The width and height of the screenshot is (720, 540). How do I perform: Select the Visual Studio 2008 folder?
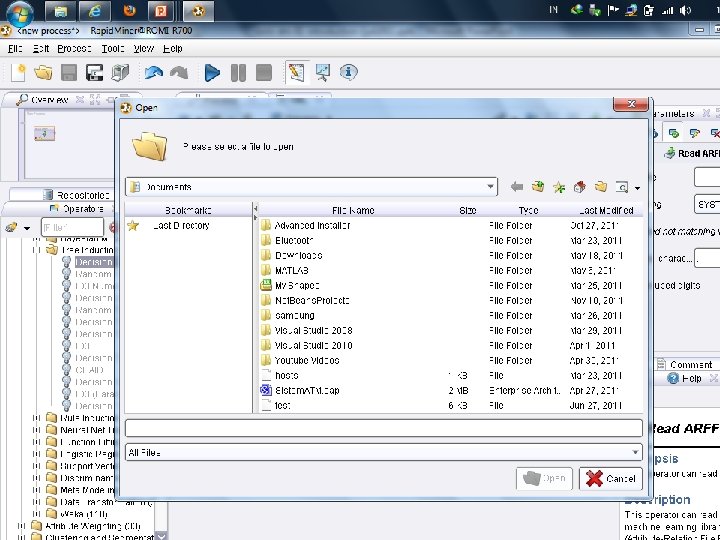click(x=314, y=331)
